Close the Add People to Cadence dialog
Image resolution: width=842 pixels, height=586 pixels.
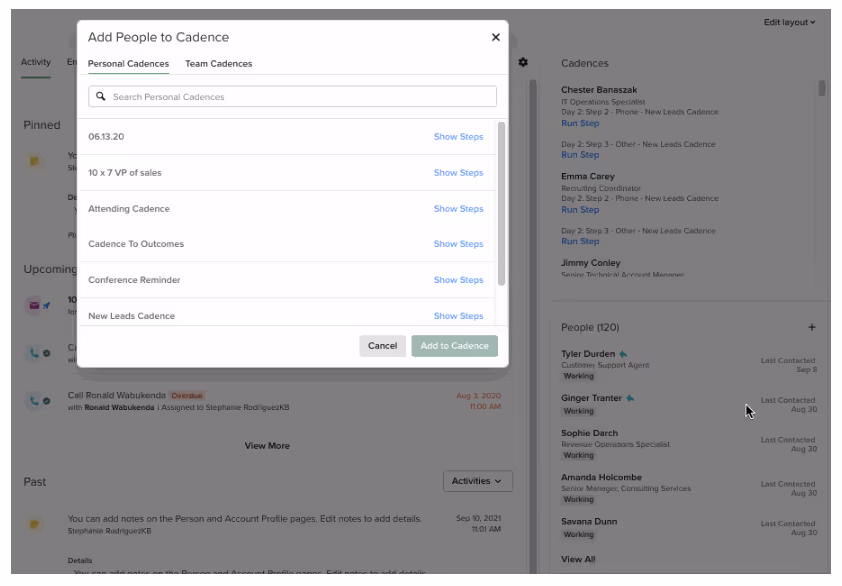[495, 37]
